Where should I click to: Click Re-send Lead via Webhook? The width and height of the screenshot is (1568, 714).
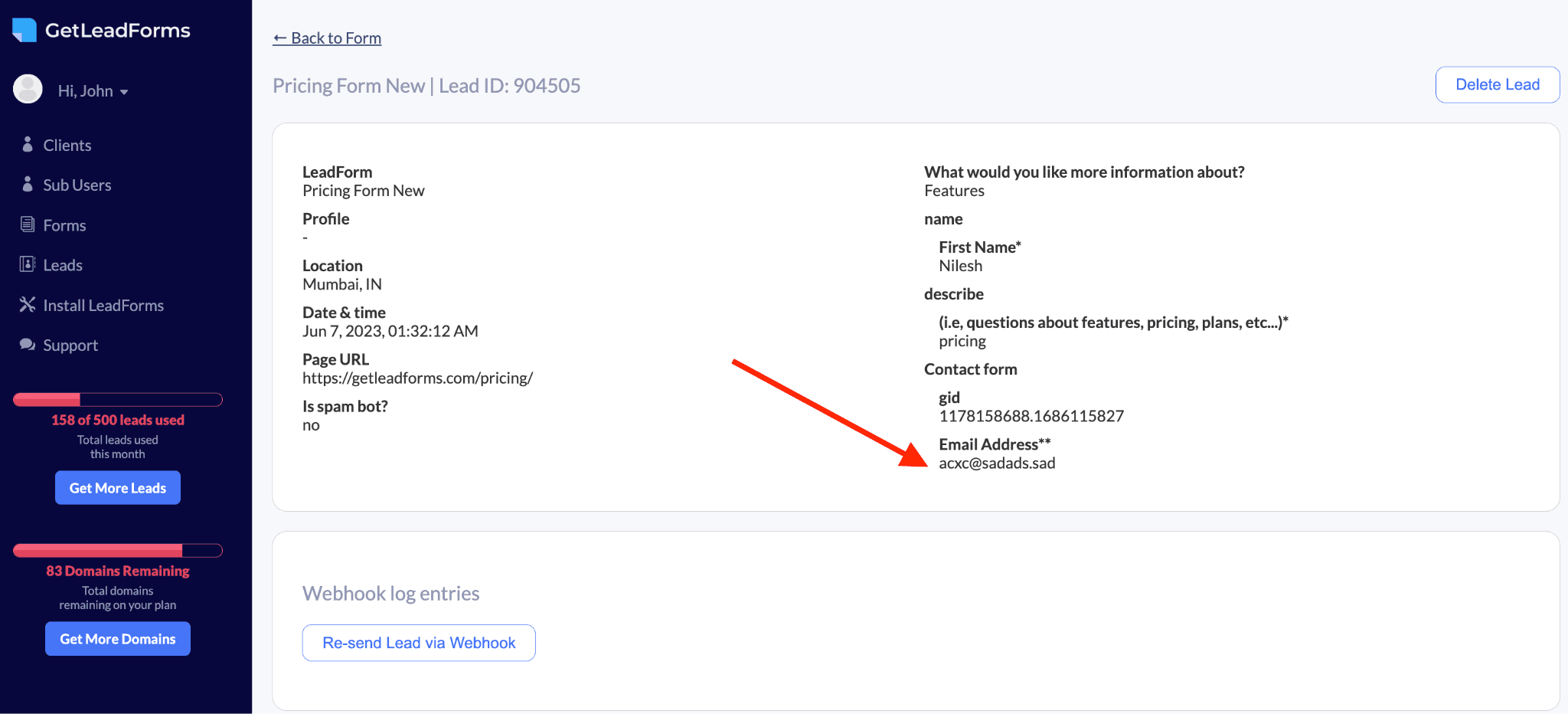[x=418, y=642]
